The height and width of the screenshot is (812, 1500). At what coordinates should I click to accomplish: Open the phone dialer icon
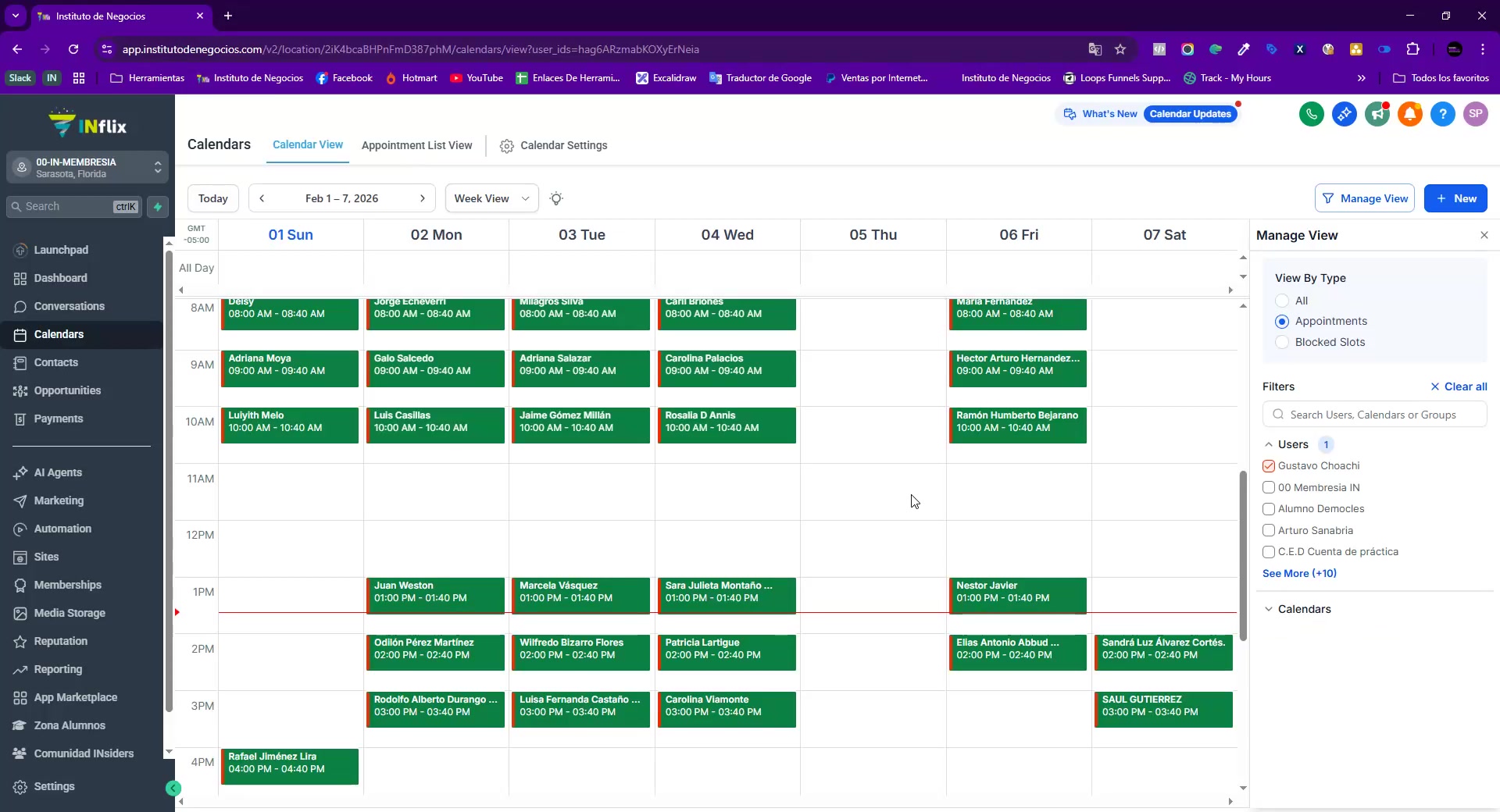click(1312, 114)
